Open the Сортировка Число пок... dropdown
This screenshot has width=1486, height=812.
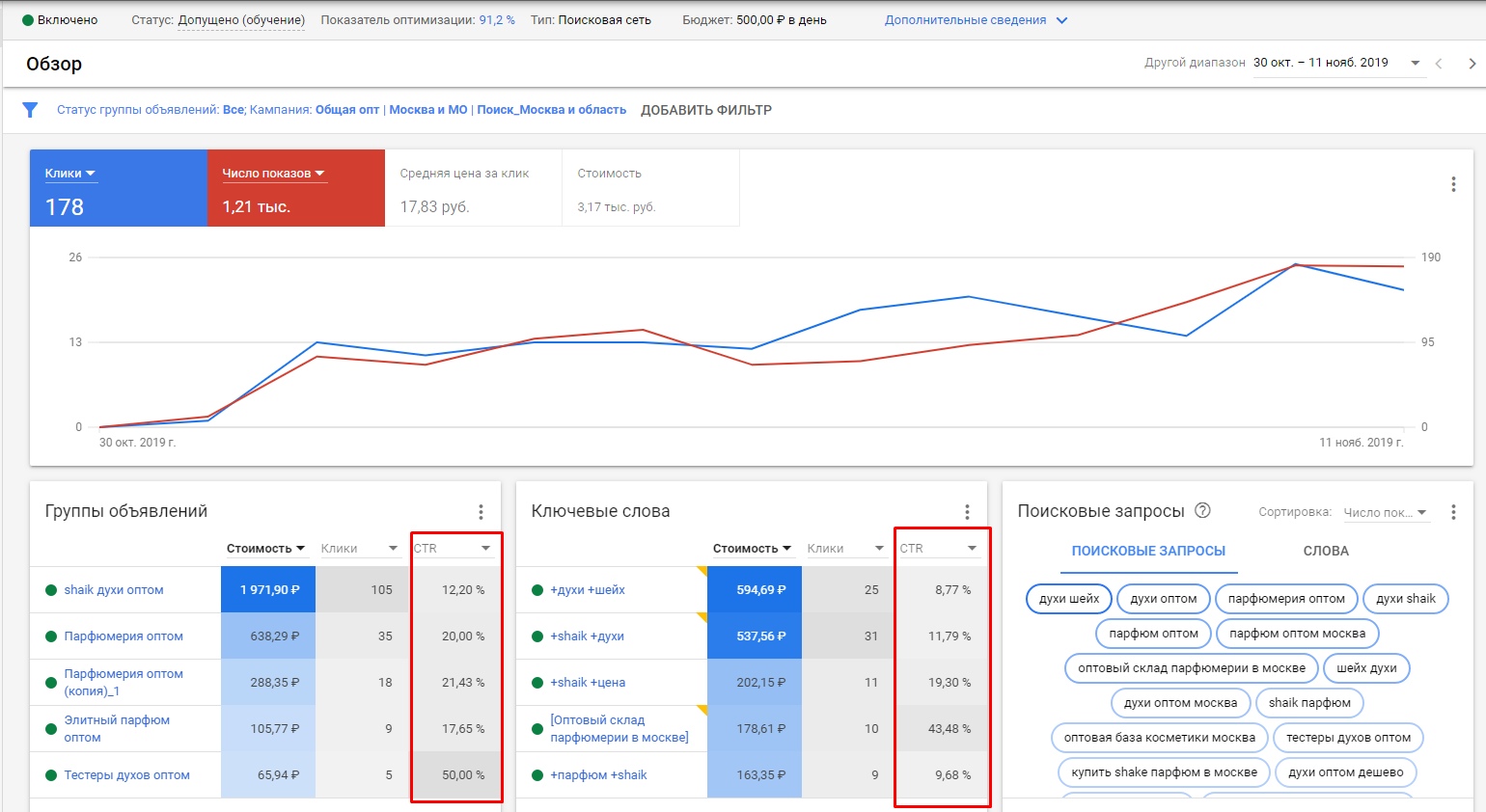(1386, 512)
